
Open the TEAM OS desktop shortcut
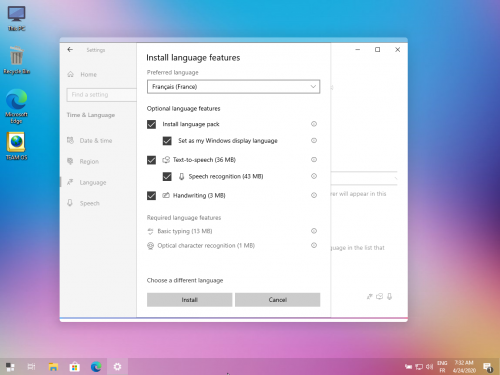[16, 146]
